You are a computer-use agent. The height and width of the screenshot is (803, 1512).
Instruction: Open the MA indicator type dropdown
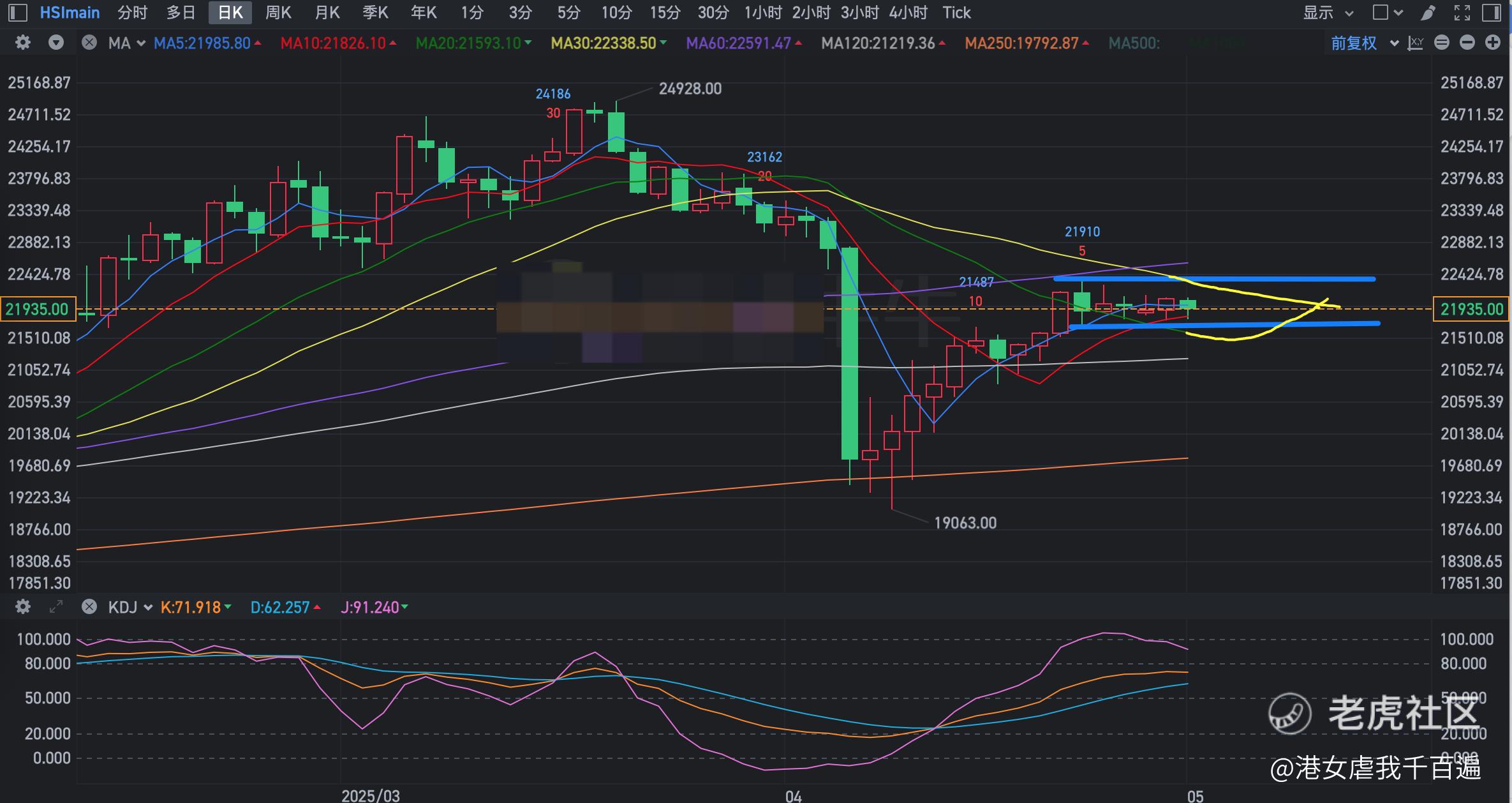127,43
